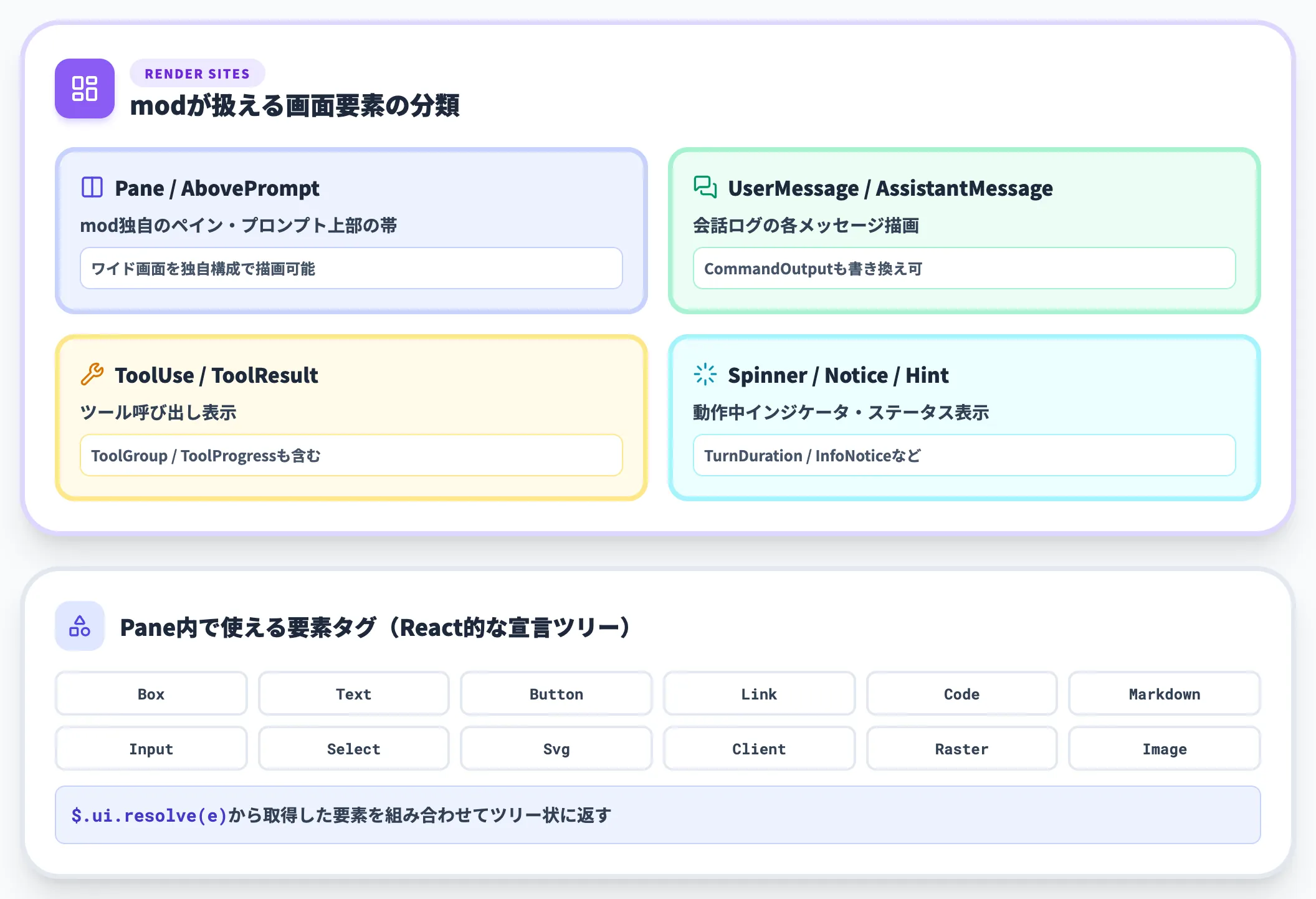
Task: Click the mod独自のペイン・プロンプト上部の帯 text
Action: tap(239, 225)
